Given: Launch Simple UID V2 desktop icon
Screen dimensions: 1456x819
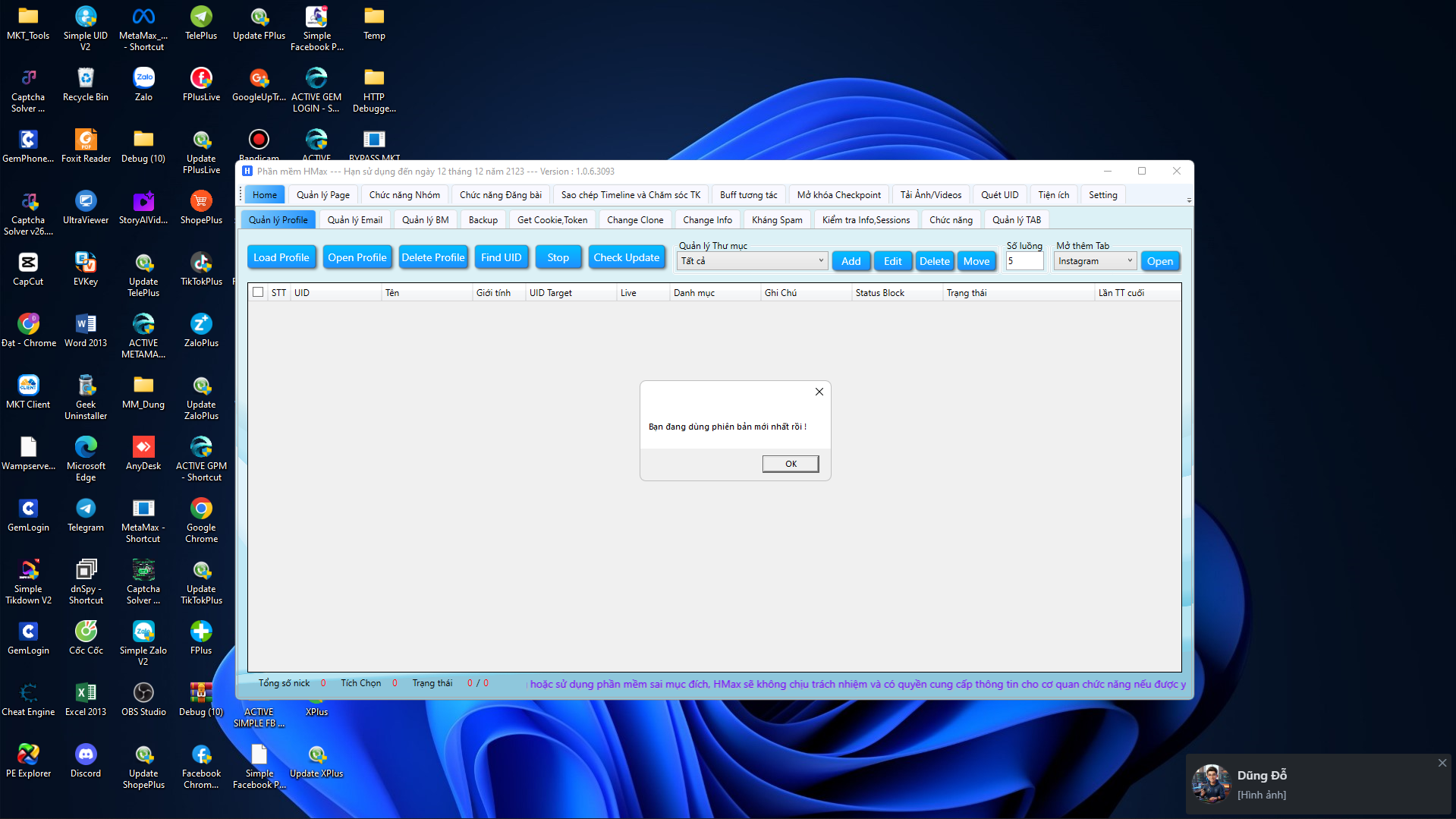Looking at the screenshot, I should point(86,28).
